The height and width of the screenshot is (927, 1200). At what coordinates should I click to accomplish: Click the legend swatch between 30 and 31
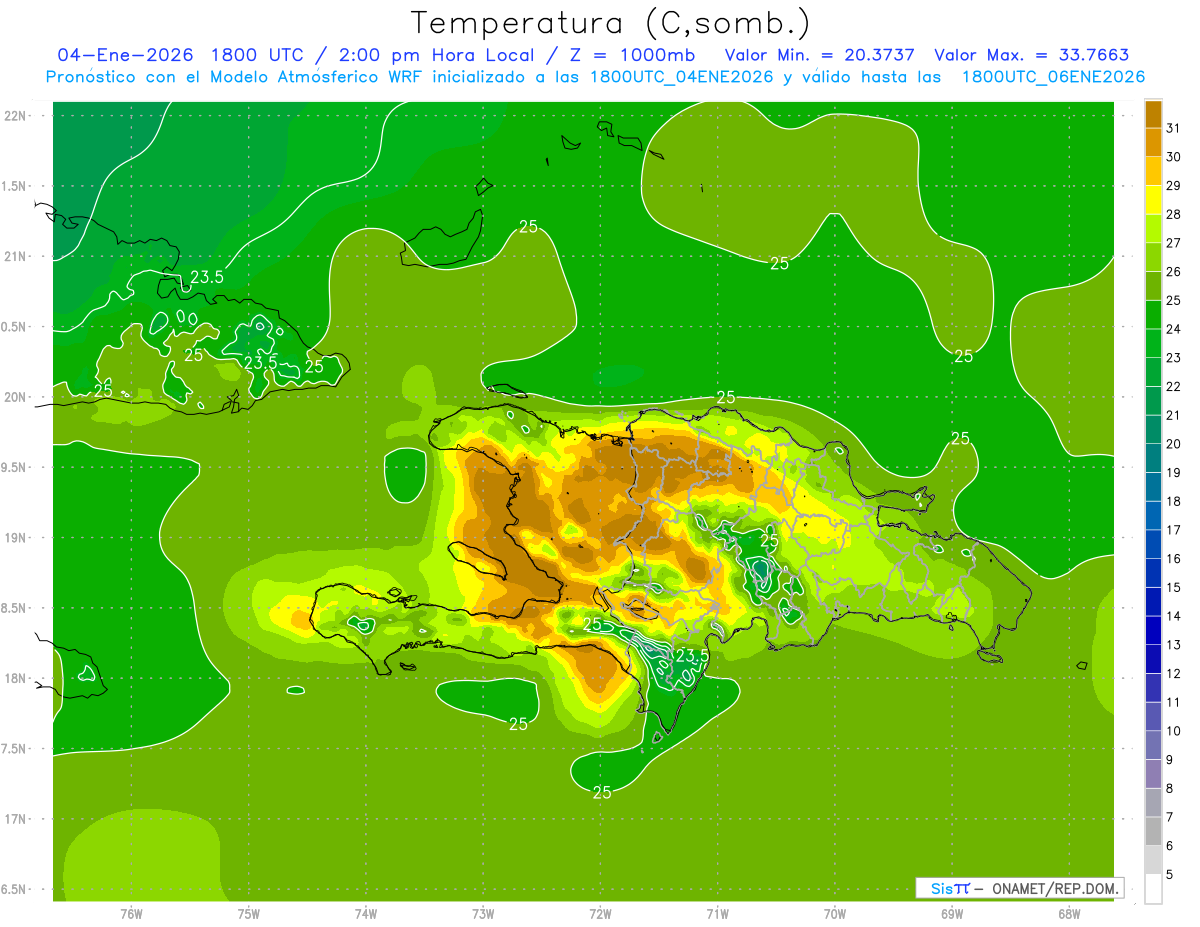click(x=1153, y=143)
